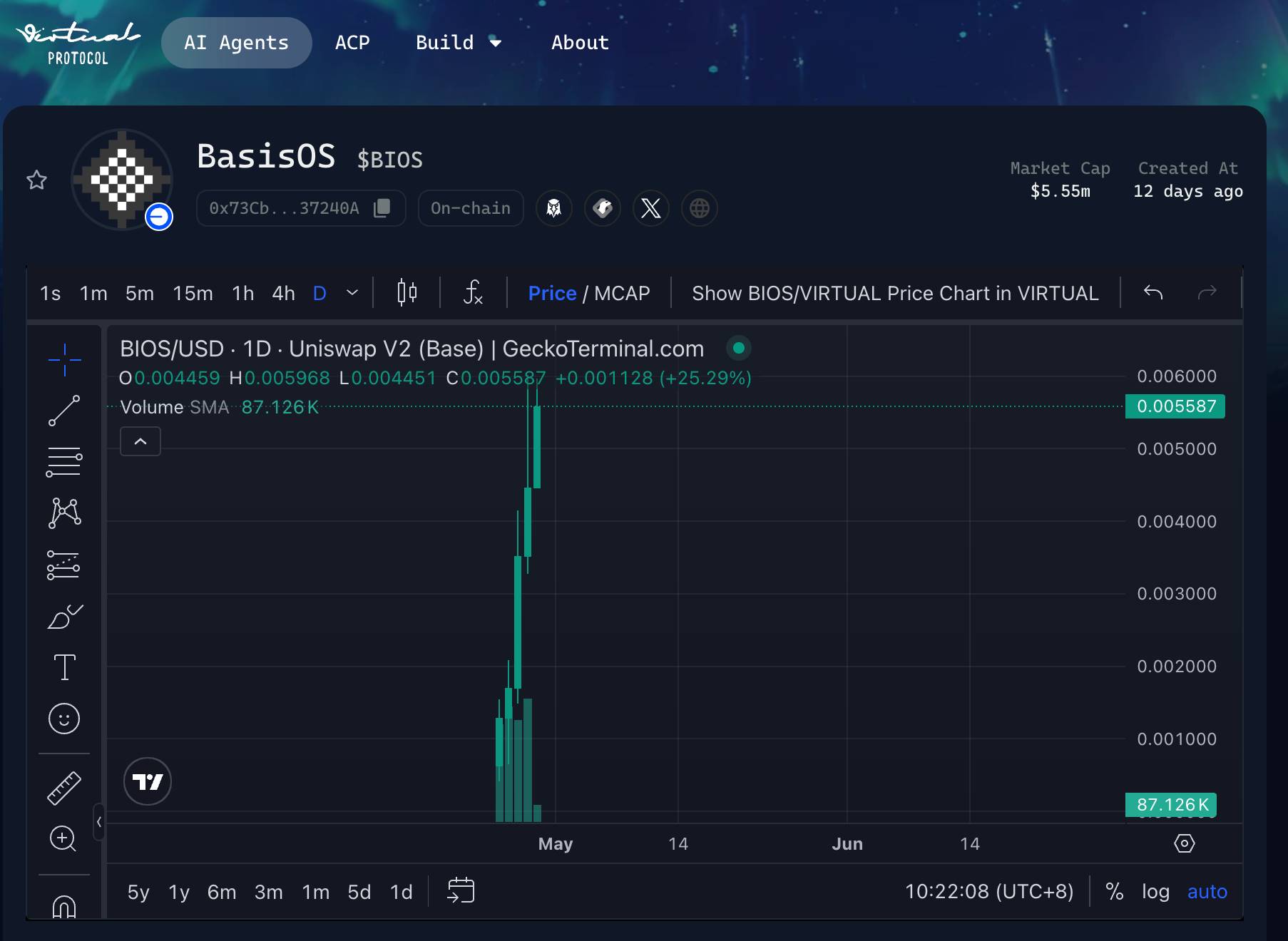Favorite BasisOS using the star icon
This screenshot has width=1288, height=941.
point(36,180)
